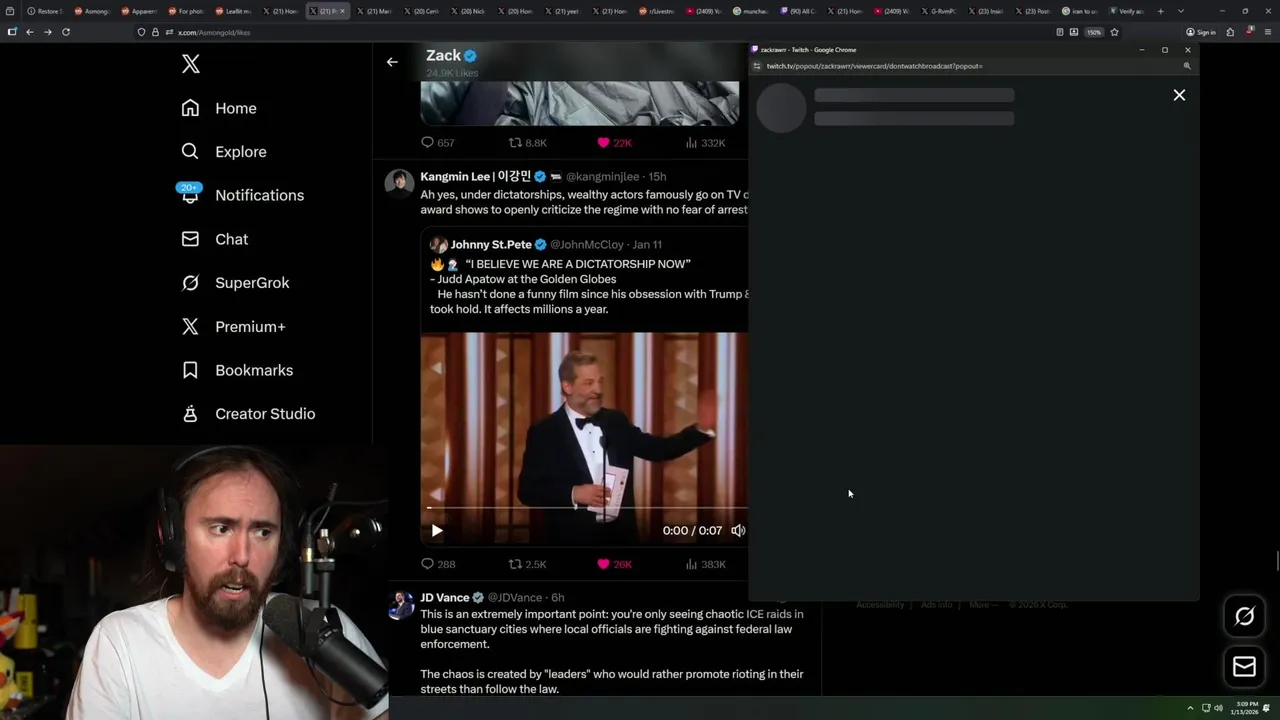
Task: Click the site padlock icon
Action: coord(155,32)
